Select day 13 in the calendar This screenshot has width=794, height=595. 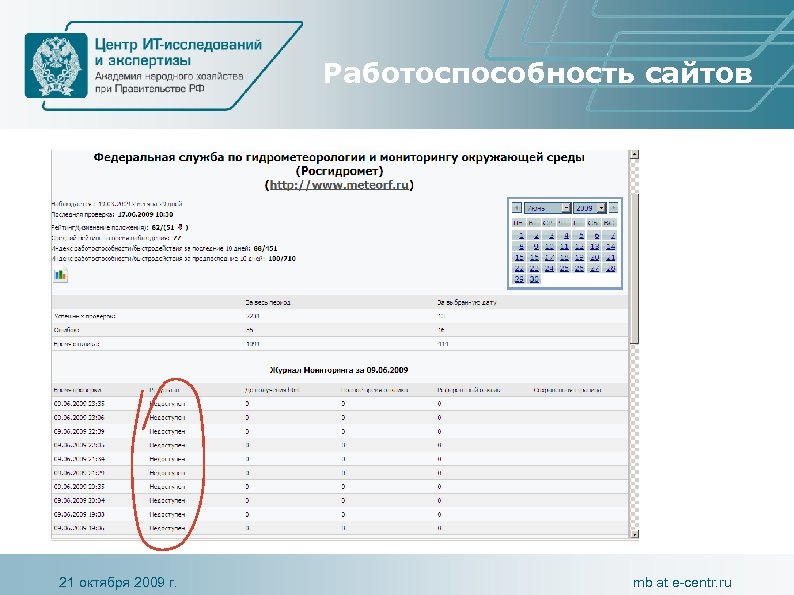click(594, 247)
